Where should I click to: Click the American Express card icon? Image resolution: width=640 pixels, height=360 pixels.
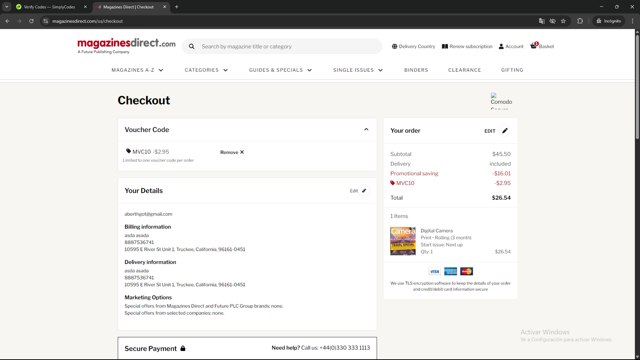pos(450,271)
